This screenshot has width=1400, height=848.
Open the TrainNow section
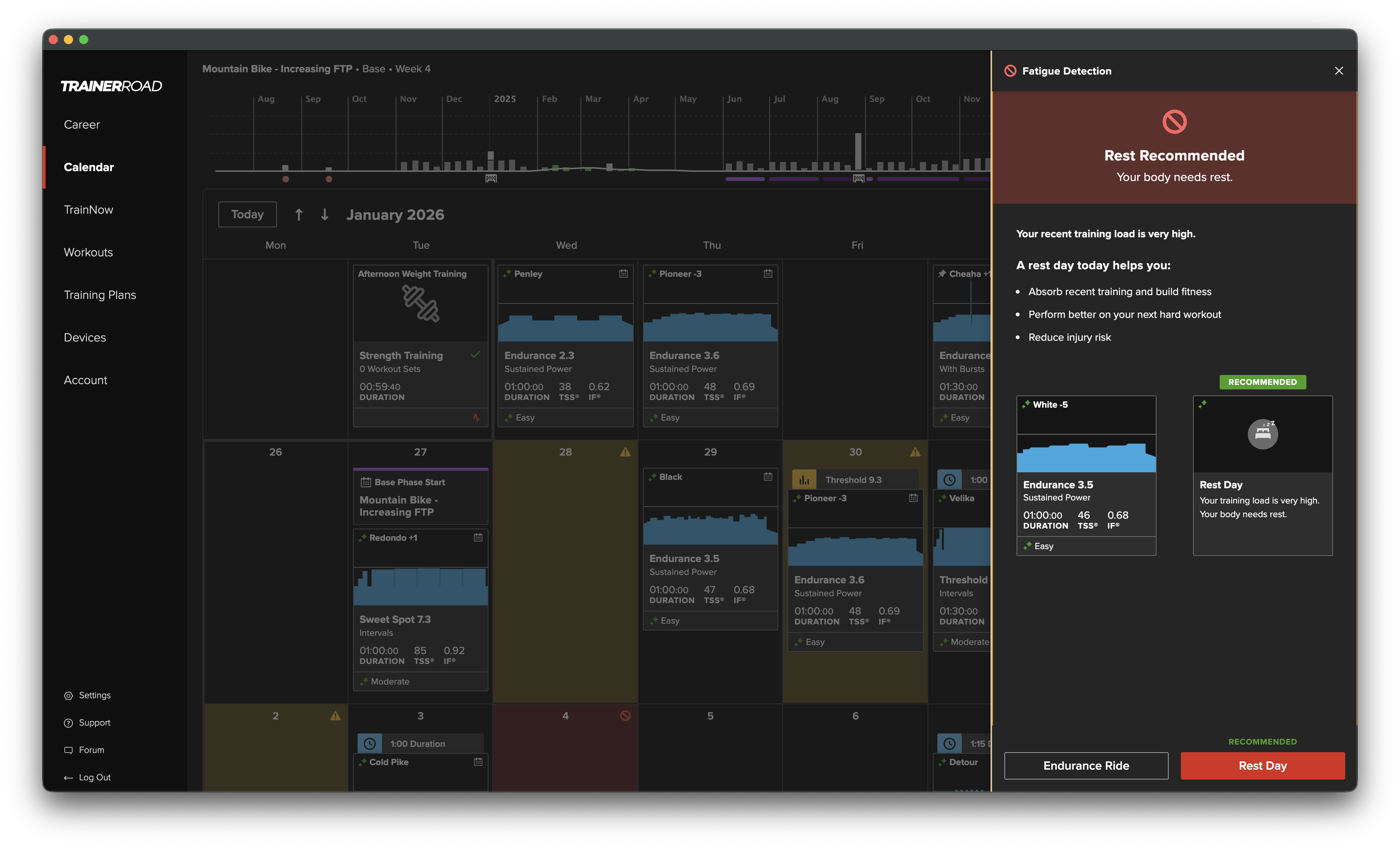89,210
